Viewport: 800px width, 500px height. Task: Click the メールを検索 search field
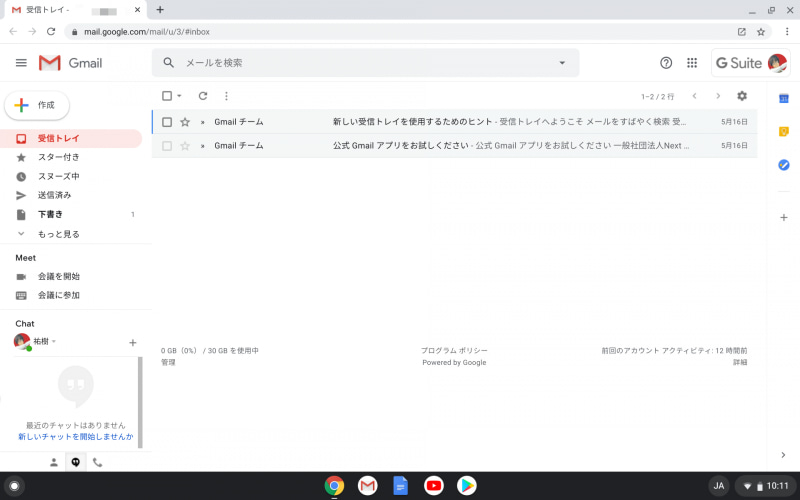(365, 63)
